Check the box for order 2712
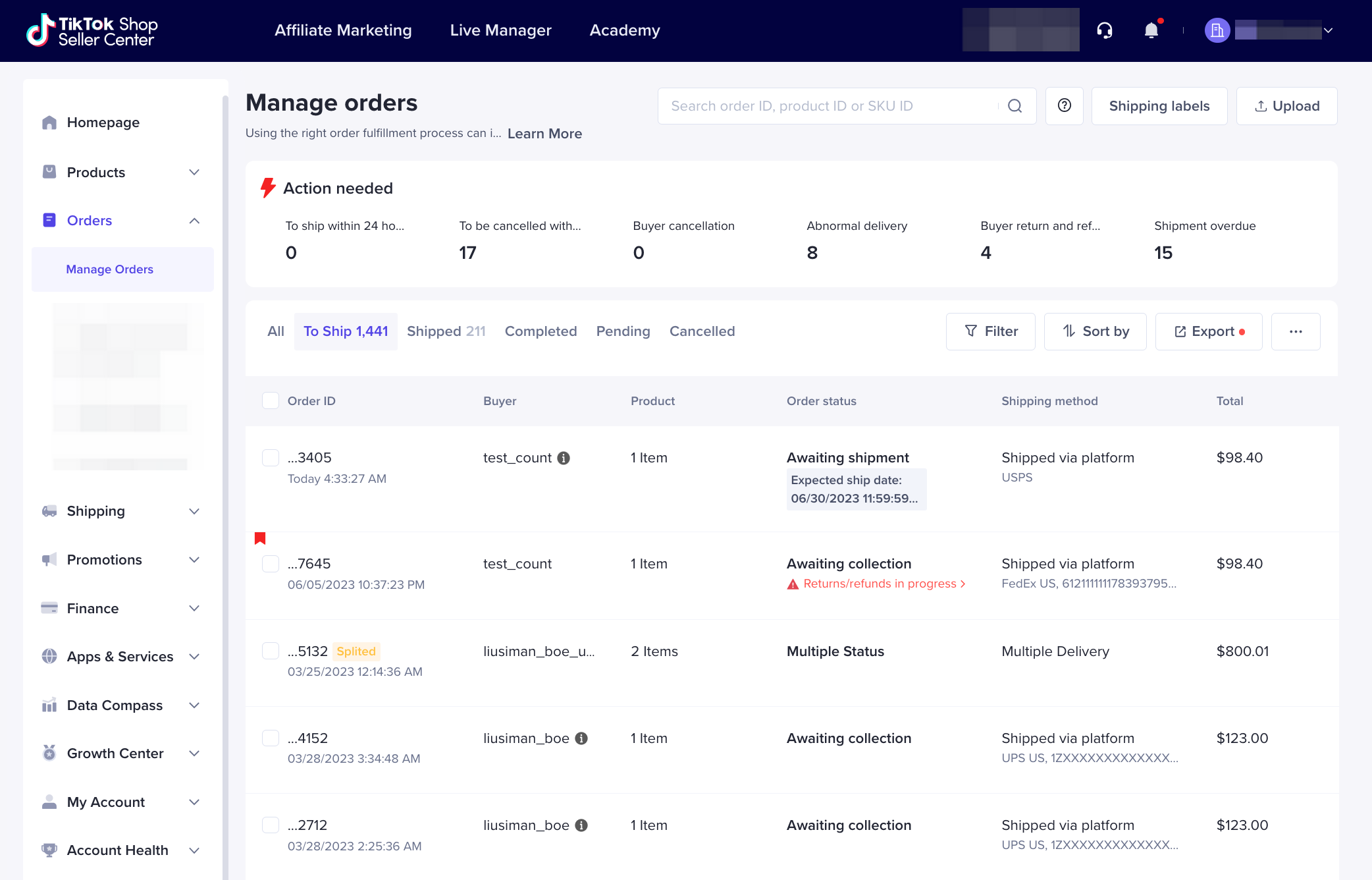The height and width of the screenshot is (880, 1372). coord(271,825)
